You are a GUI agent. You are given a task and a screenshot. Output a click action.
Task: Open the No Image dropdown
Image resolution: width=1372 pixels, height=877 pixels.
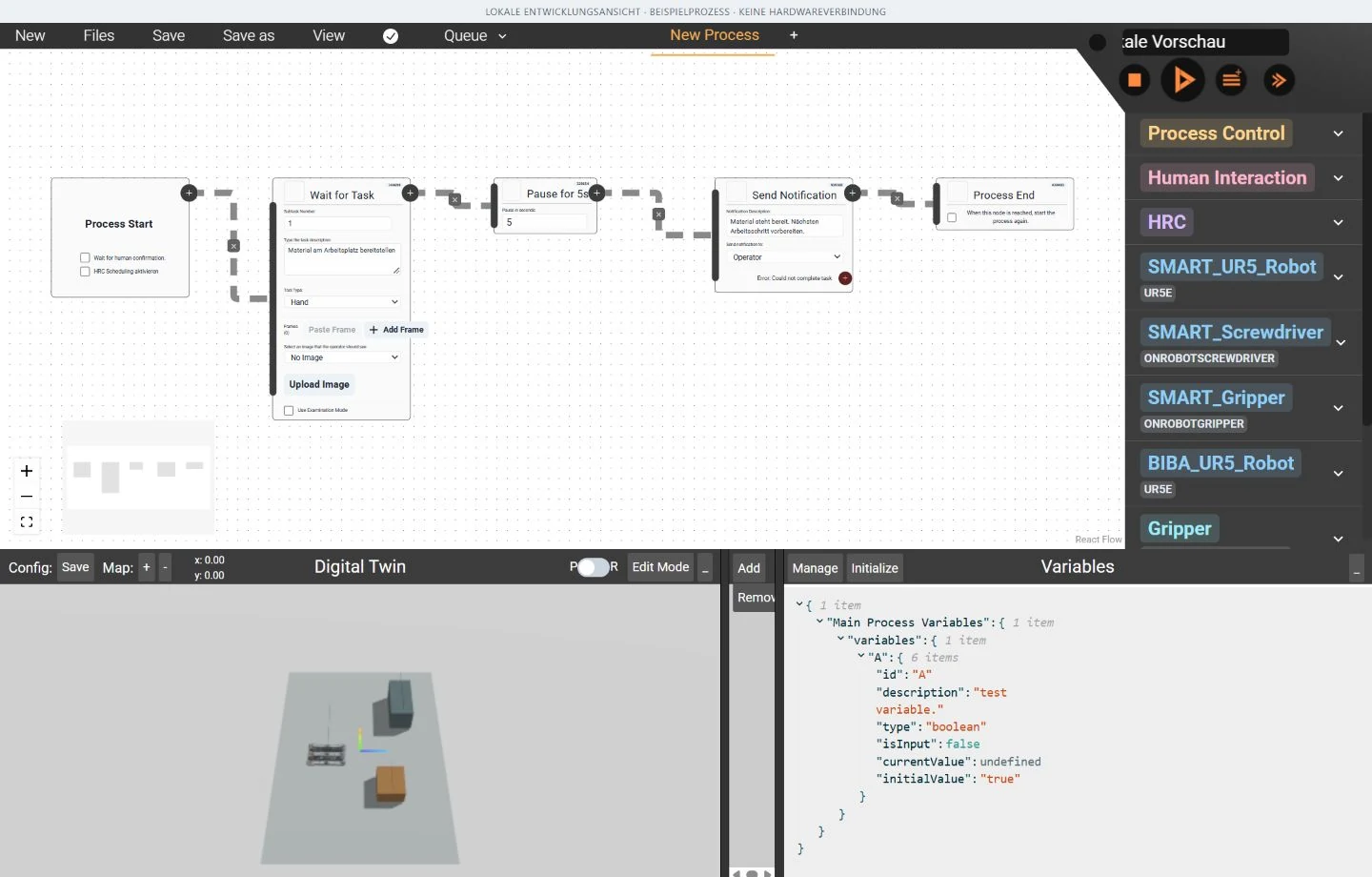pyautogui.click(x=343, y=357)
